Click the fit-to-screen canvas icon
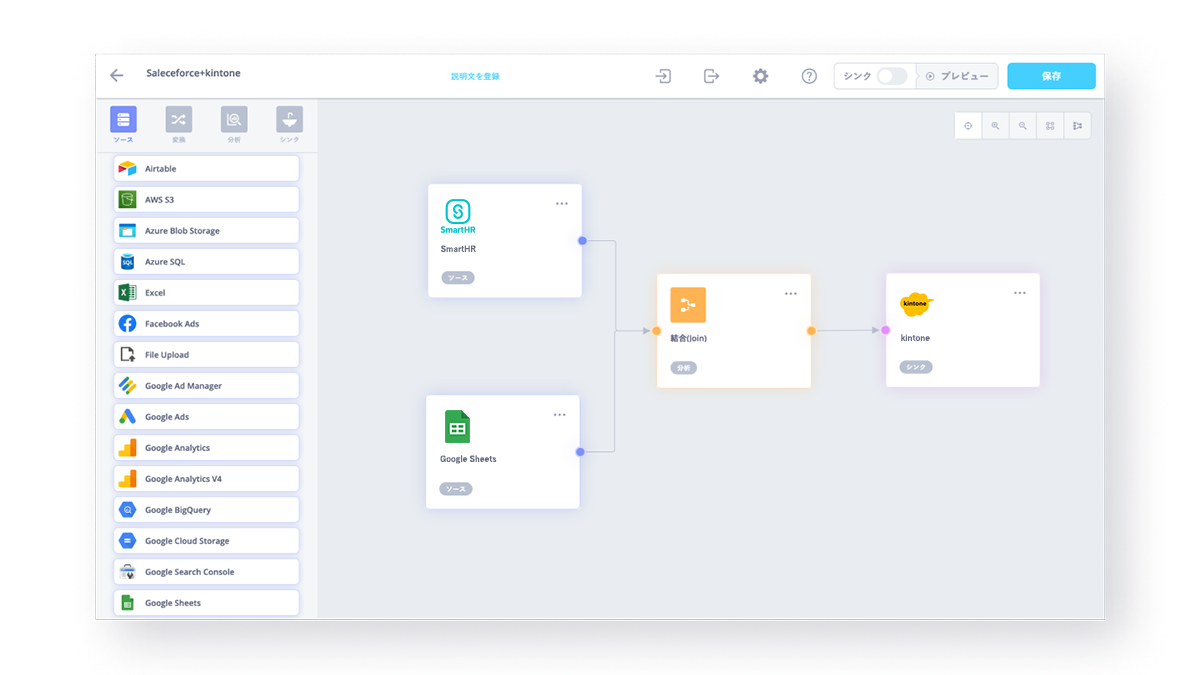 (x=1050, y=125)
